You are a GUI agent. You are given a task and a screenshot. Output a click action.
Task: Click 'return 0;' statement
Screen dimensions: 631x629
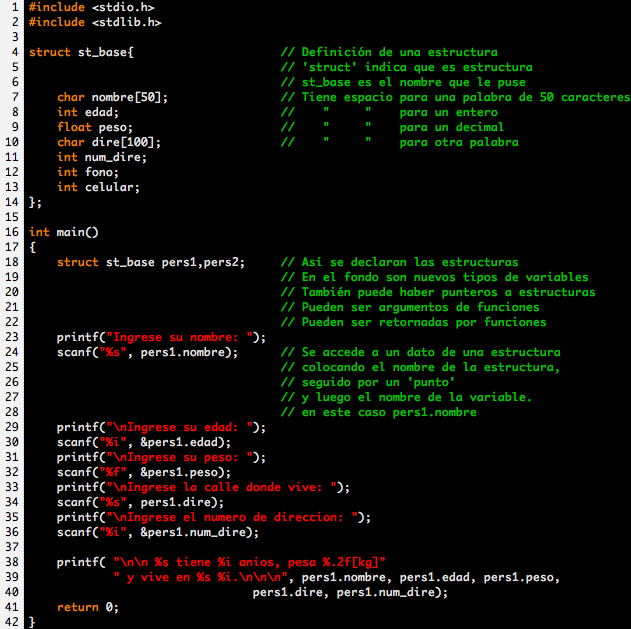pyautogui.click(x=88, y=607)
